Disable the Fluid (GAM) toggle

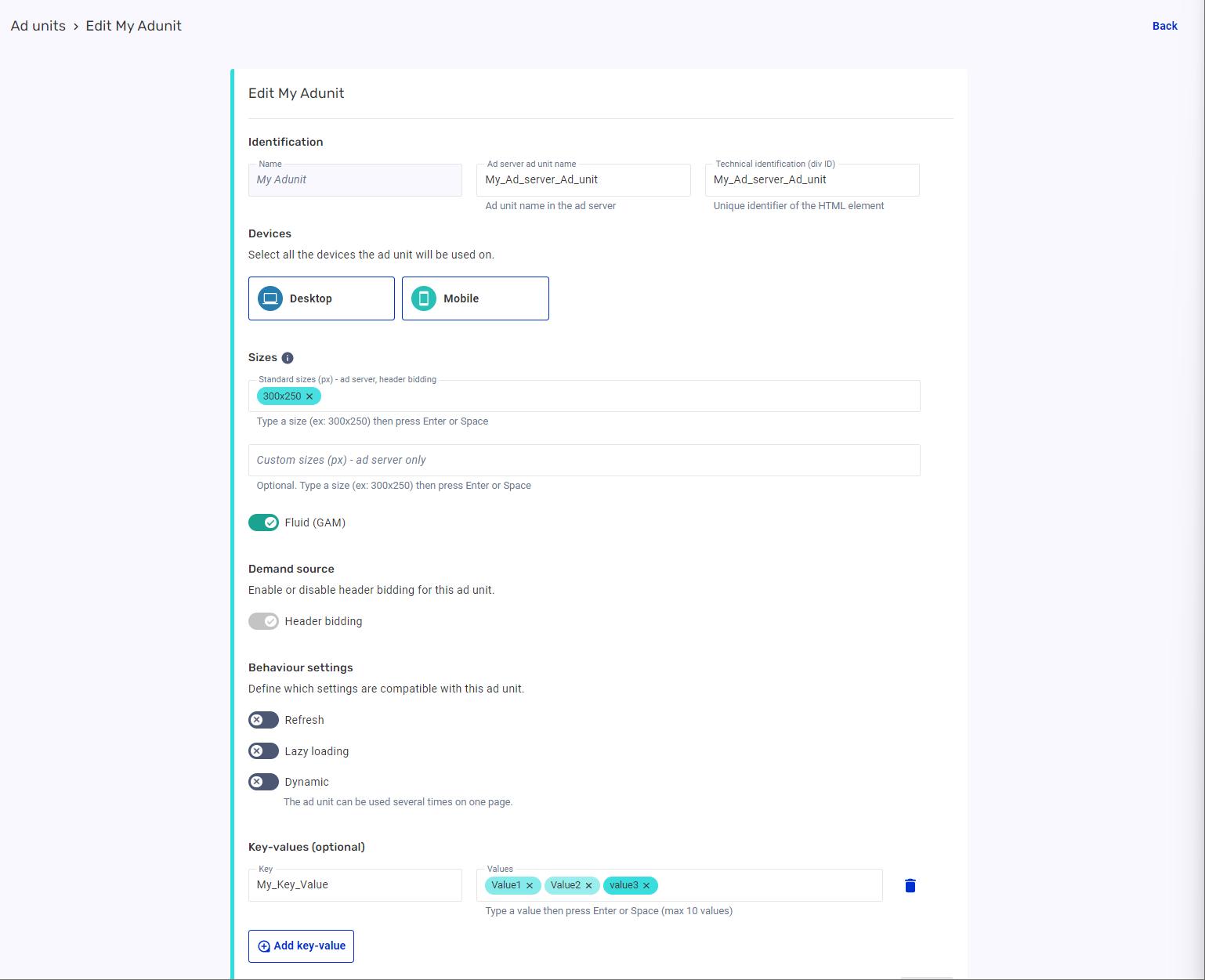[264, 523]
